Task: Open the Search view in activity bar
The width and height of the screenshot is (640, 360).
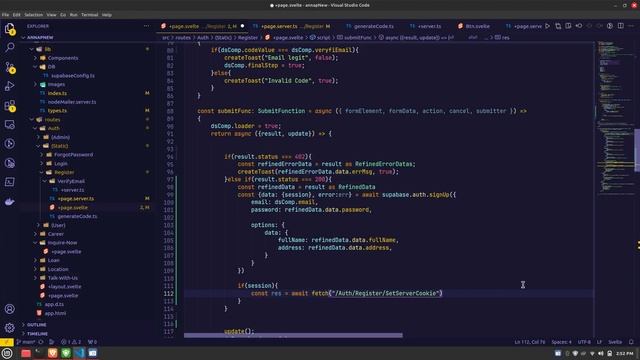Action: coord(10,48)
